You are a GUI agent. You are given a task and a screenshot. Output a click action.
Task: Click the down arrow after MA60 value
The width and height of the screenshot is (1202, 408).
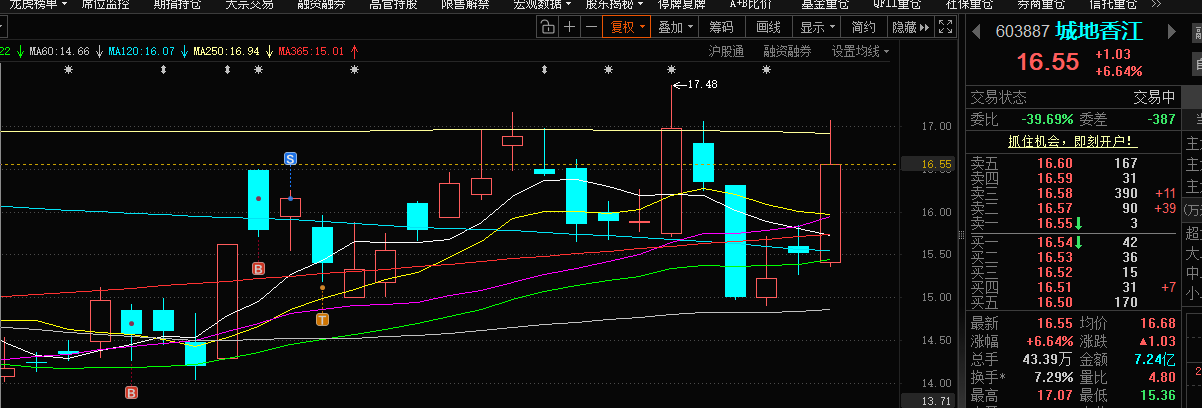tap(100, 51)
